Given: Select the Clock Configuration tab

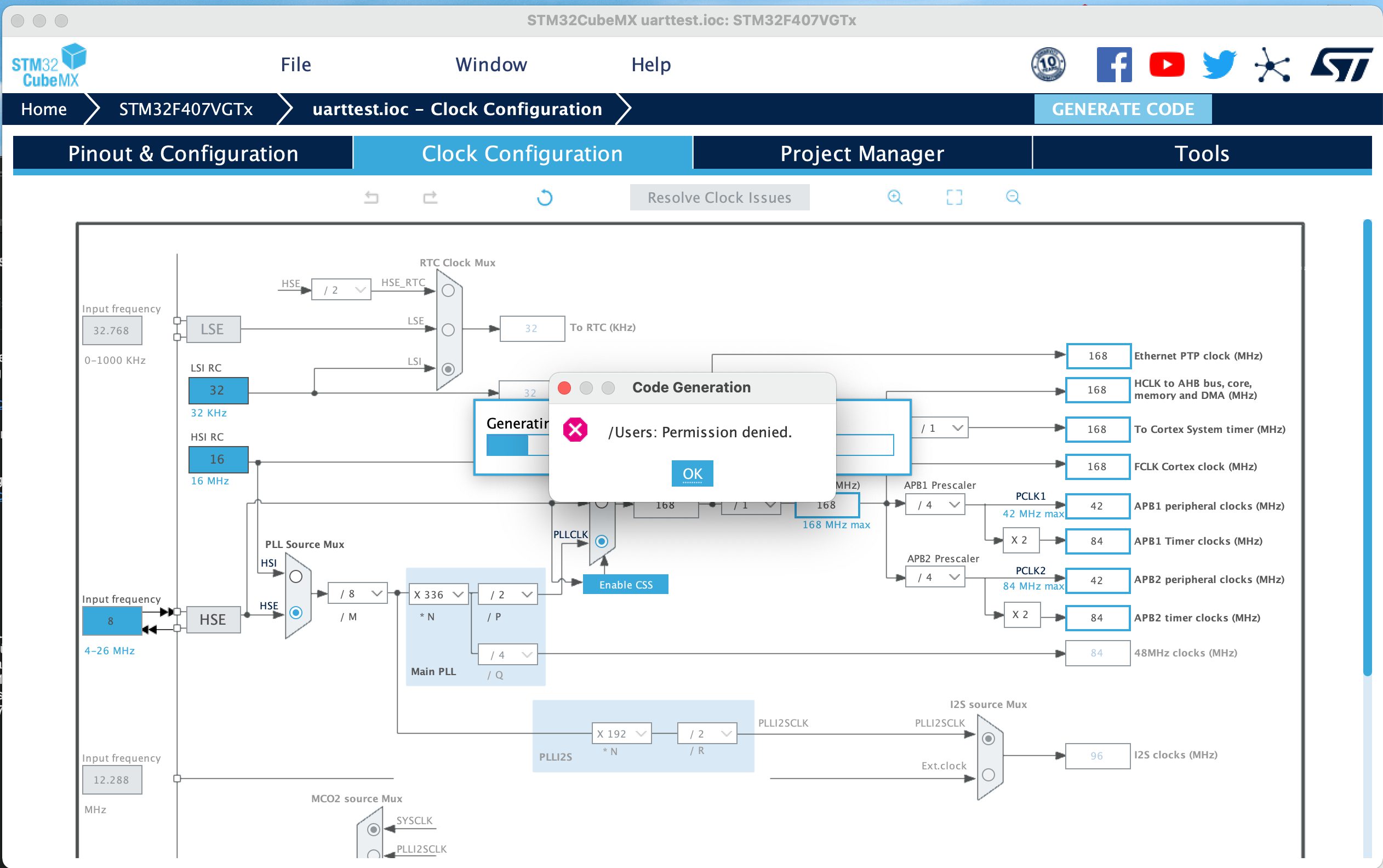Looking at the screenshot, I should 522,153.
